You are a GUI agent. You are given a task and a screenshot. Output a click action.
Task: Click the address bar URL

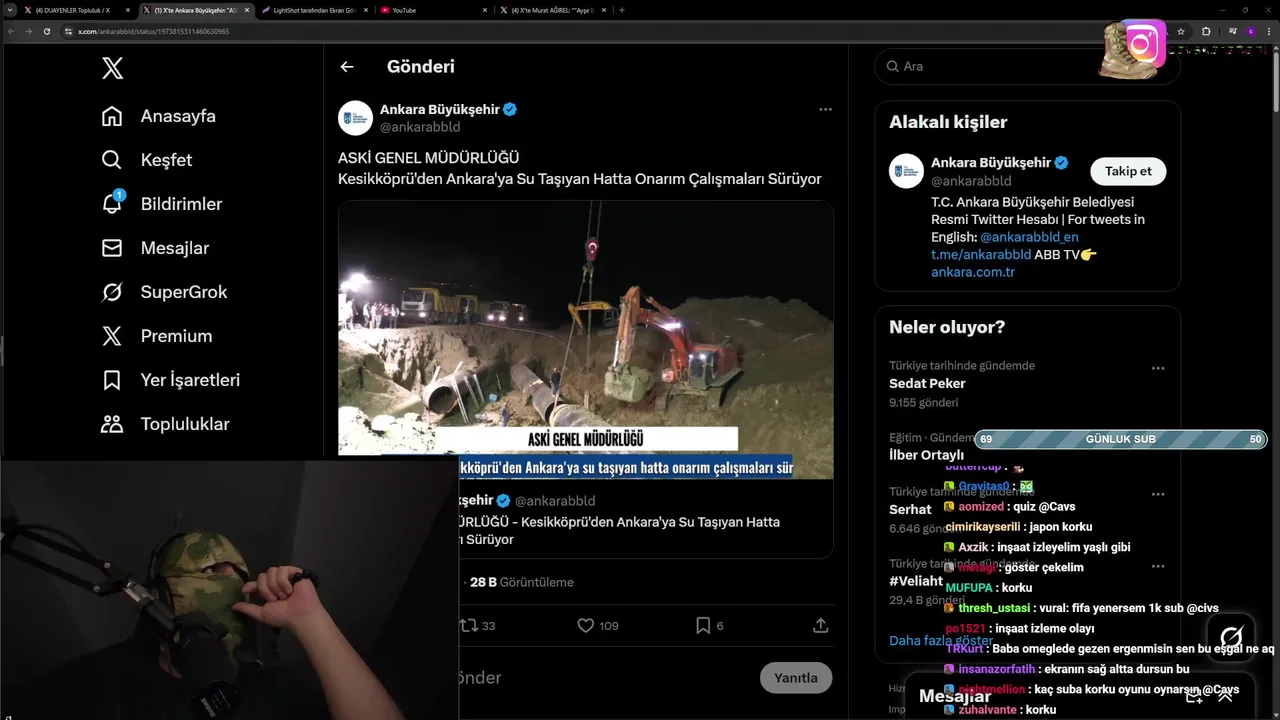coord(154,31)
